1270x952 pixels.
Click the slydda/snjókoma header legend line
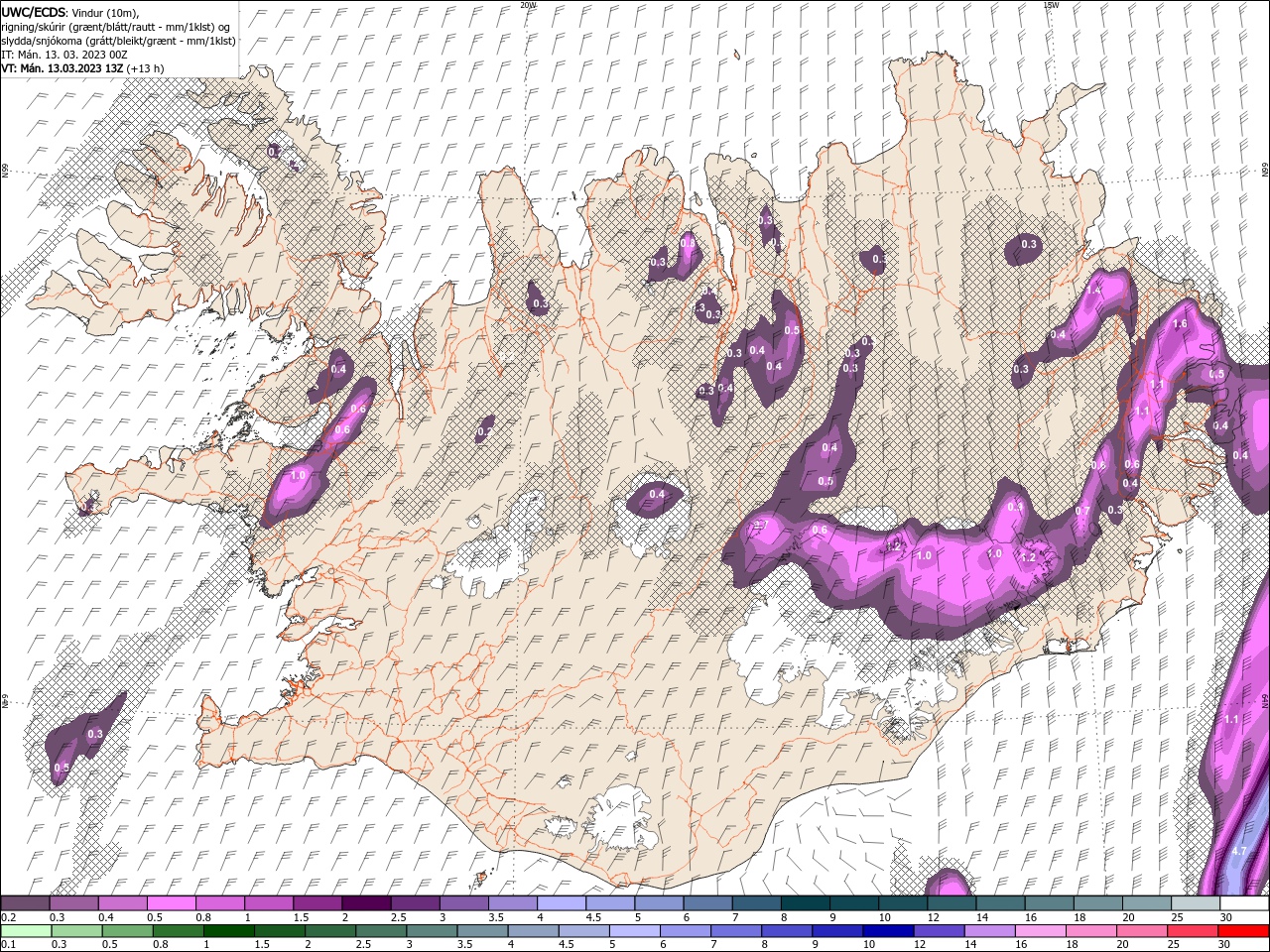(119, 41)
